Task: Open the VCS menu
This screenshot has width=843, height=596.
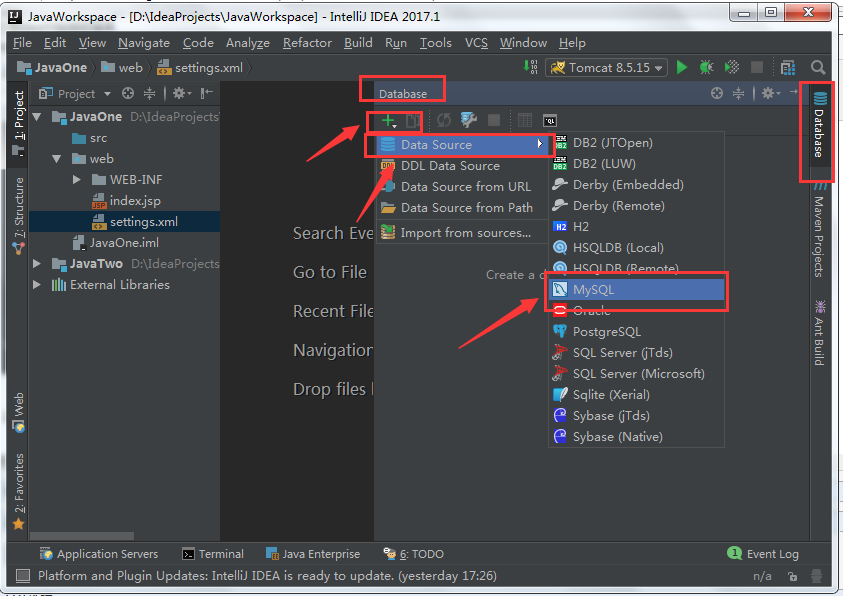Action: pos(476,42)
